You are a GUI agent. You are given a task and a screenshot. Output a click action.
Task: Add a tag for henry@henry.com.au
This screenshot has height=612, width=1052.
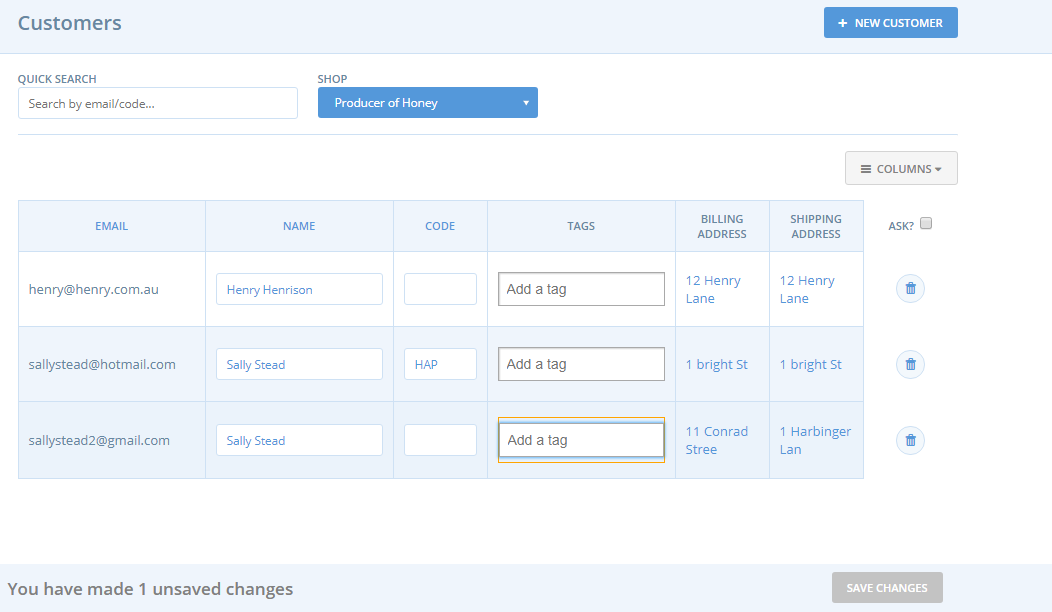coord(581,289)
